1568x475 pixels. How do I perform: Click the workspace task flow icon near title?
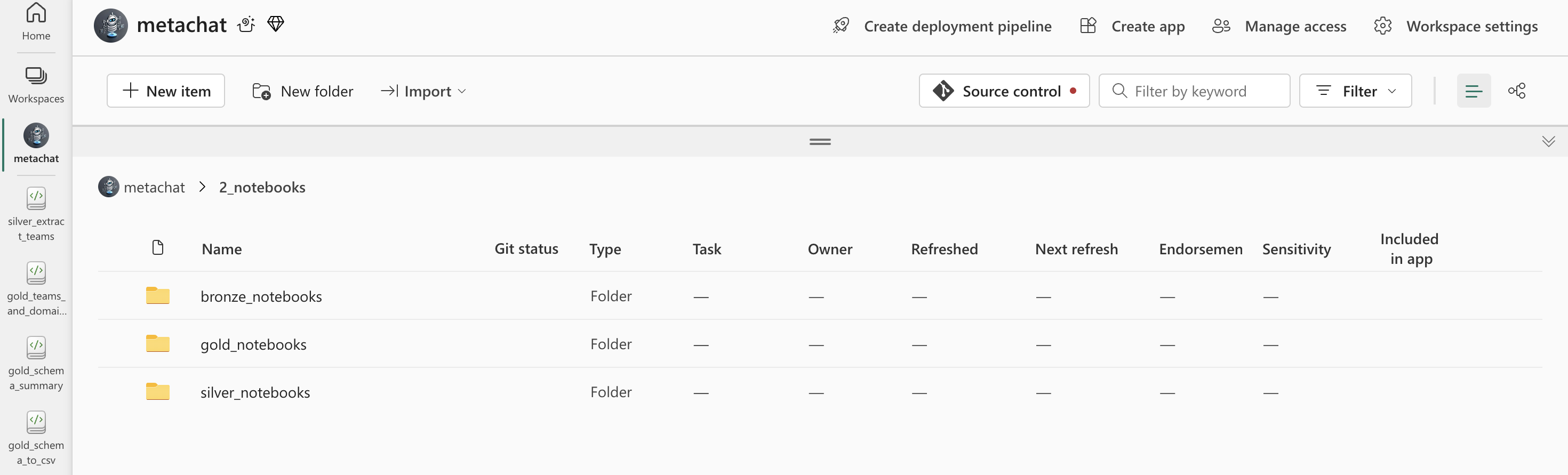(x=246, y=25)
